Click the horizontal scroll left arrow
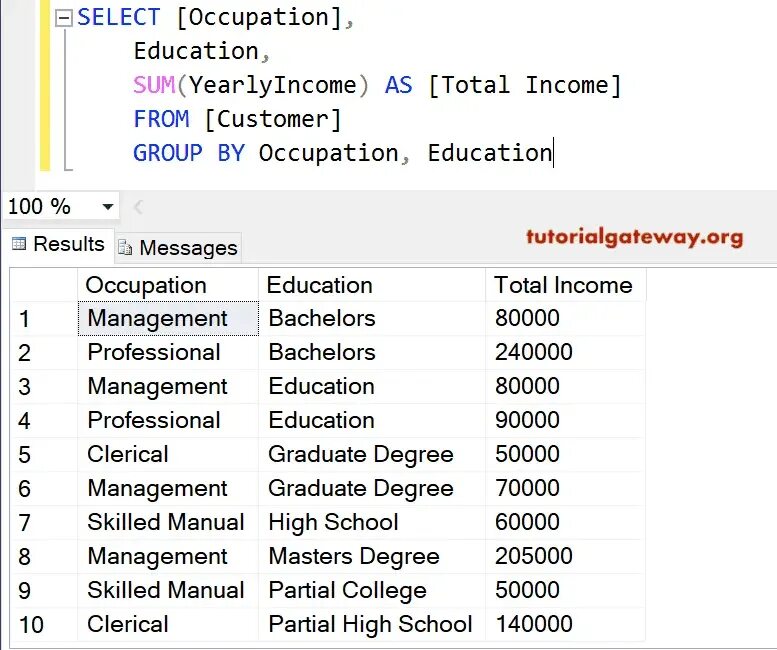 (138, 207)
